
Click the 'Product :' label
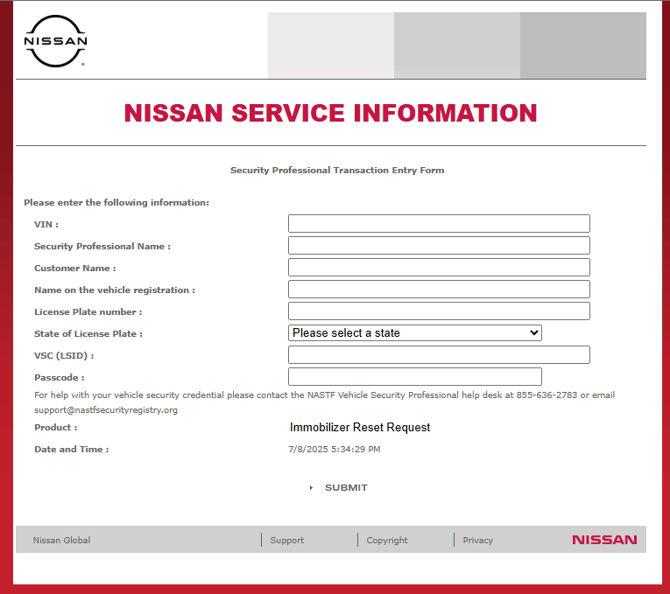click(56, 427)
